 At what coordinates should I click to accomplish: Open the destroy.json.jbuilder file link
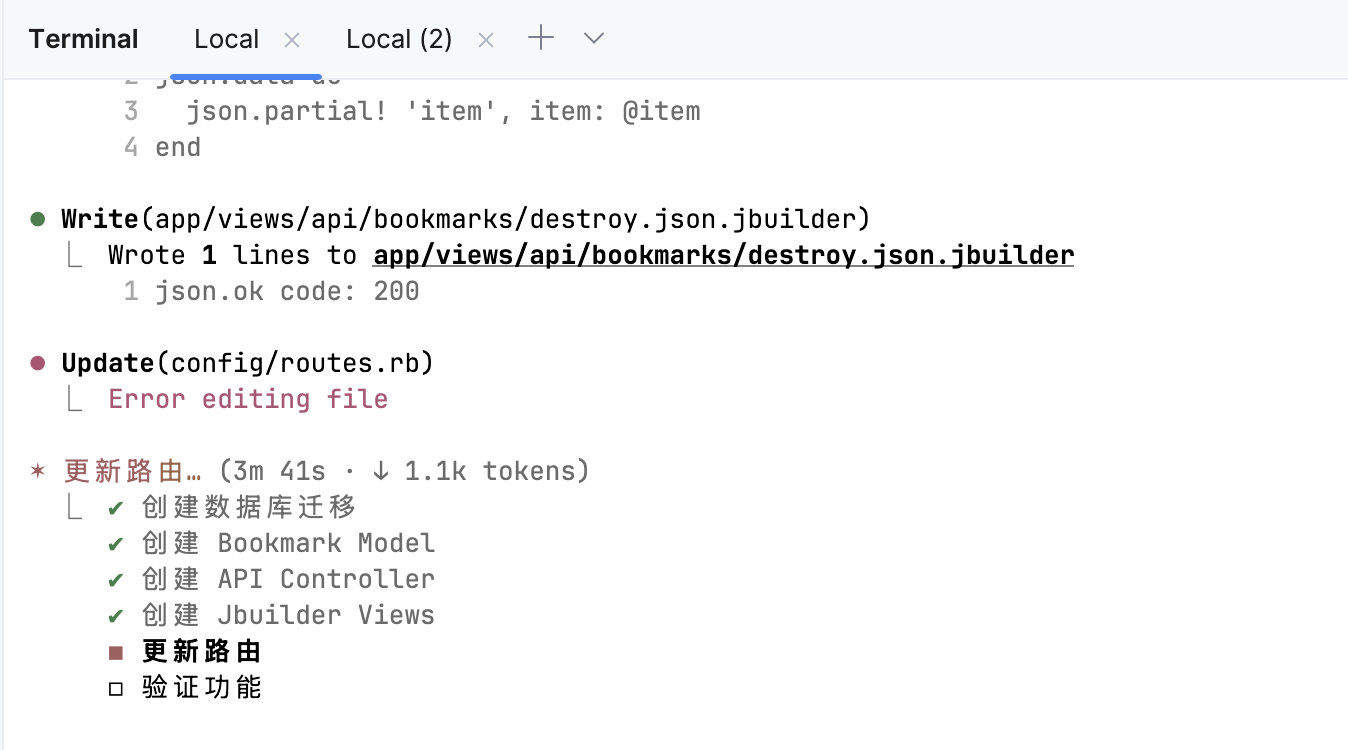pos(723,256)
